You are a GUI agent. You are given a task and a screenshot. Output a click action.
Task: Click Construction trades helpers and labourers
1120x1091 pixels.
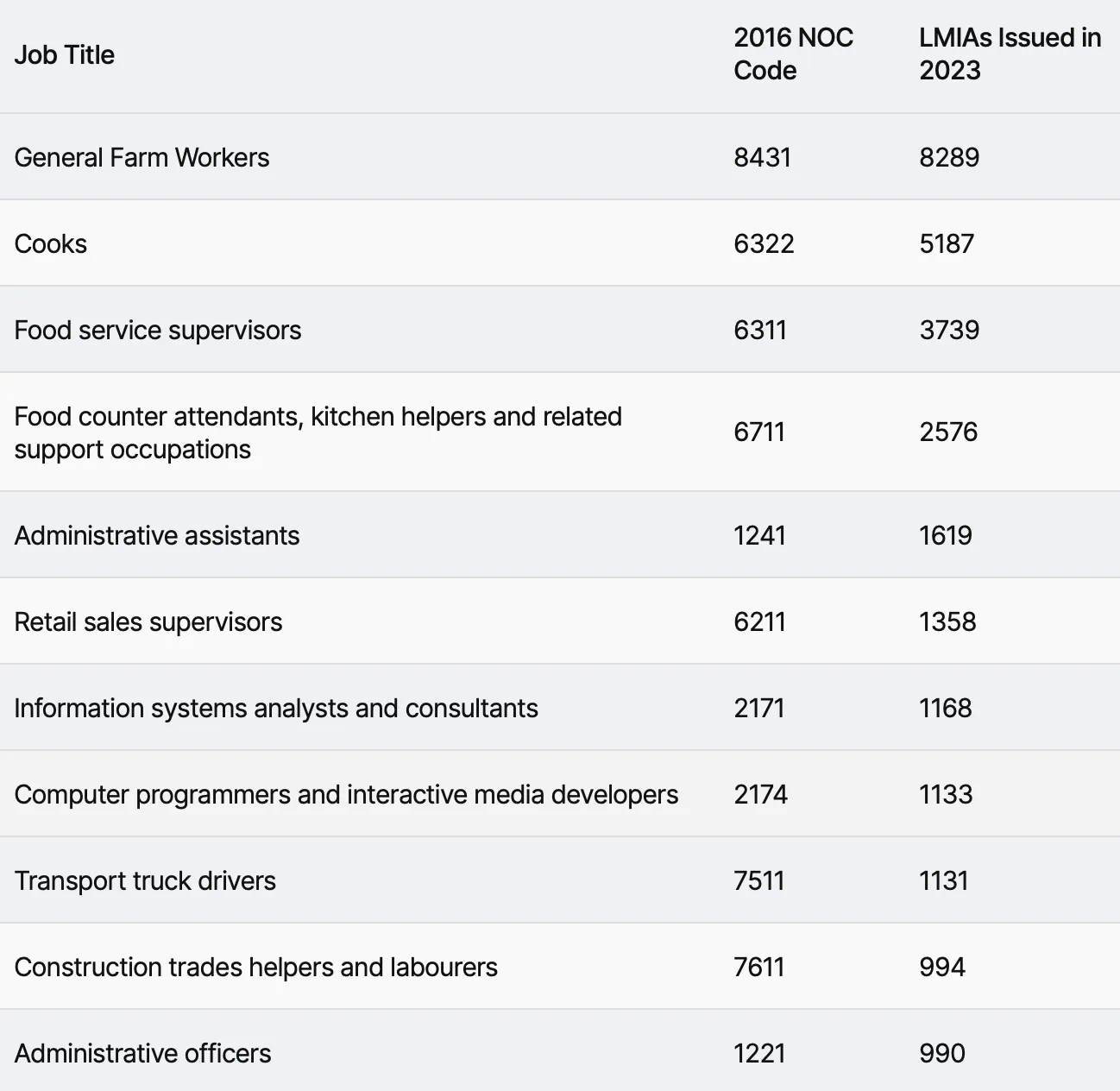(x=255, y=967)
